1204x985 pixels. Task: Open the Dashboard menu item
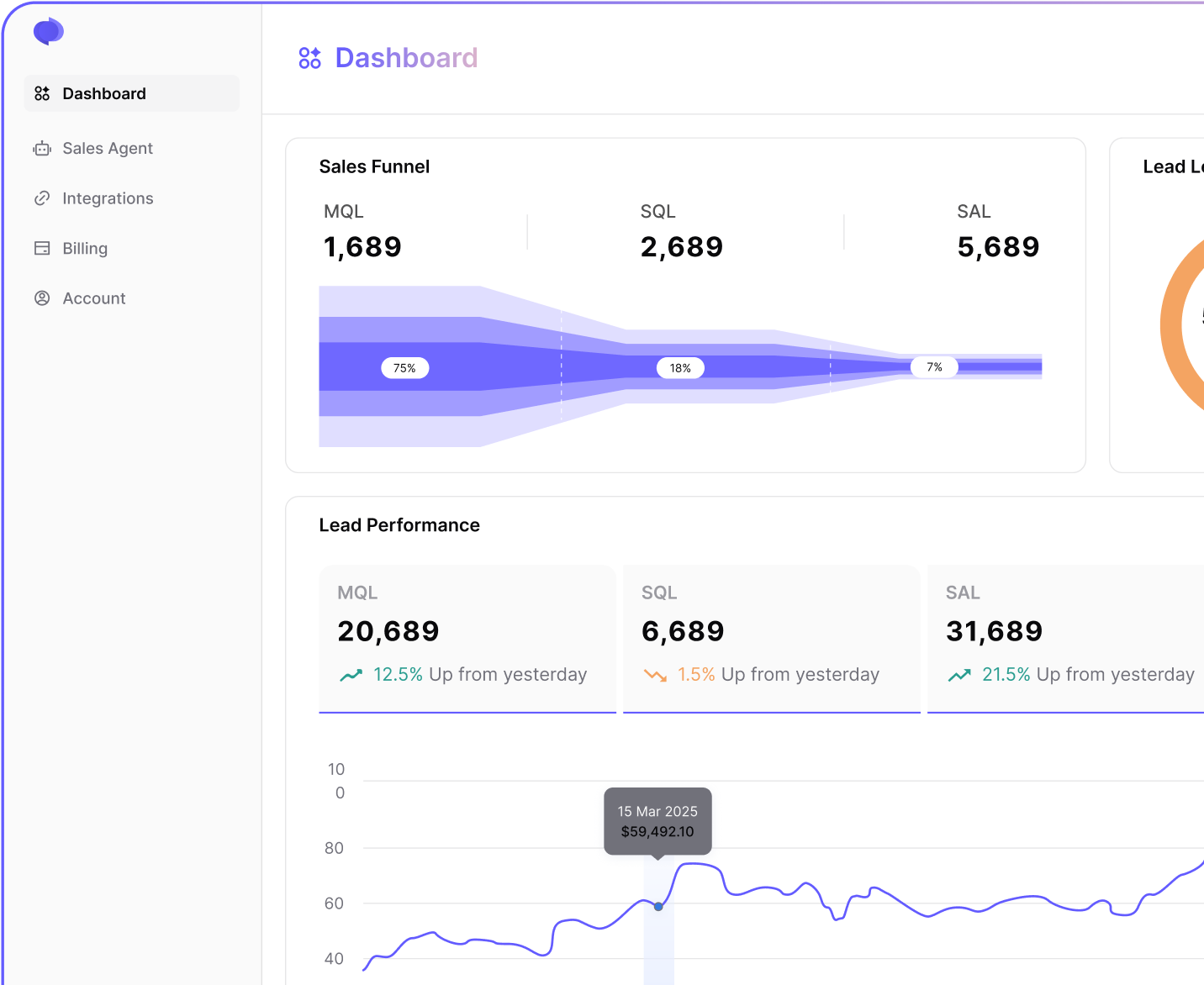pyautogui.click(x=132, y=93)
